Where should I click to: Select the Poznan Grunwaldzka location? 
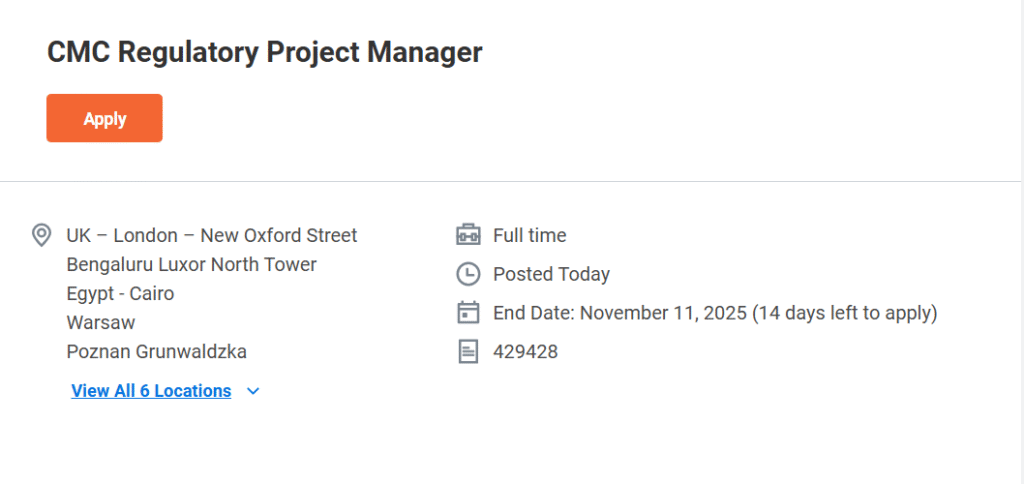pos(156,352)
